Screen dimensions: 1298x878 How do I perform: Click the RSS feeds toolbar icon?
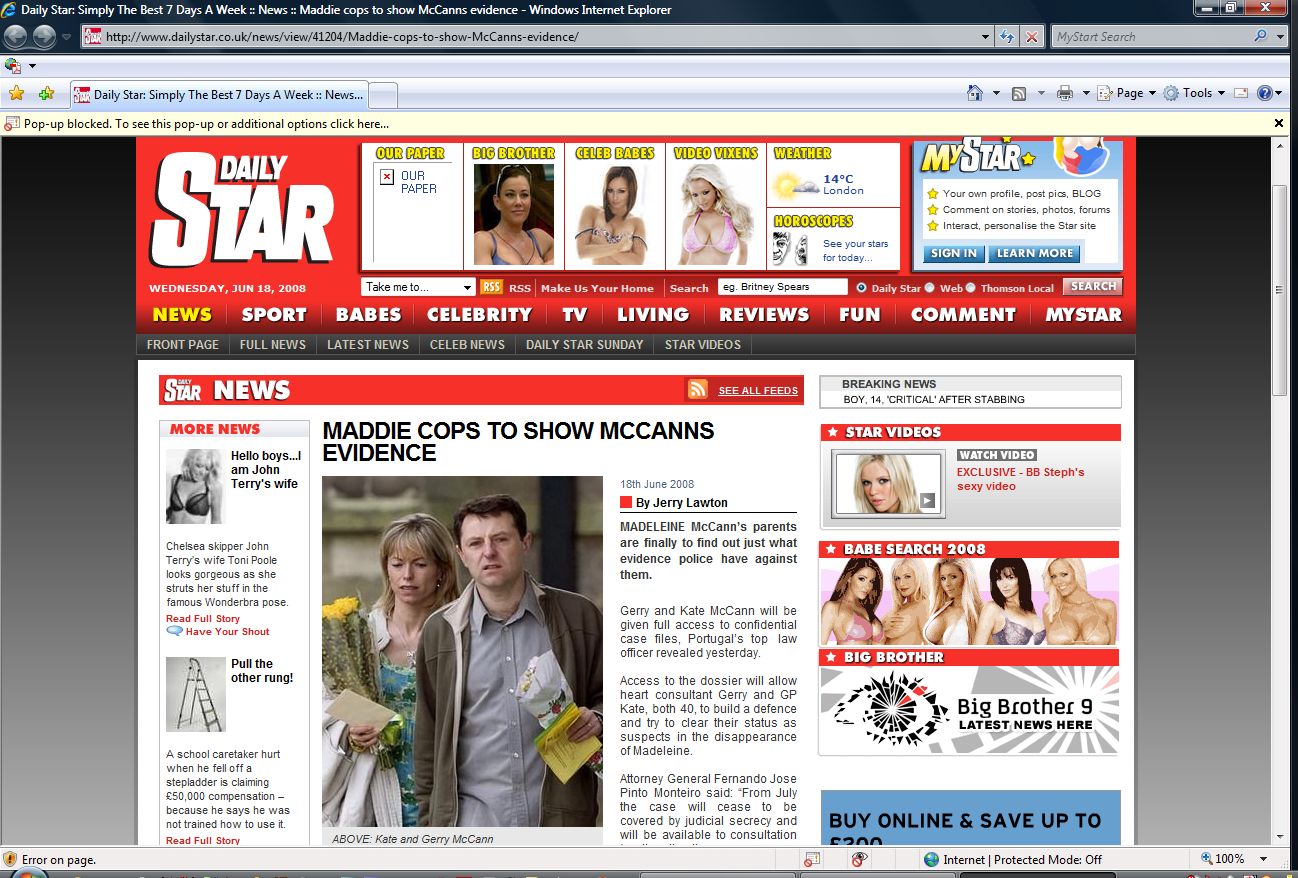pyautogui.click(x=1019, y=93)
